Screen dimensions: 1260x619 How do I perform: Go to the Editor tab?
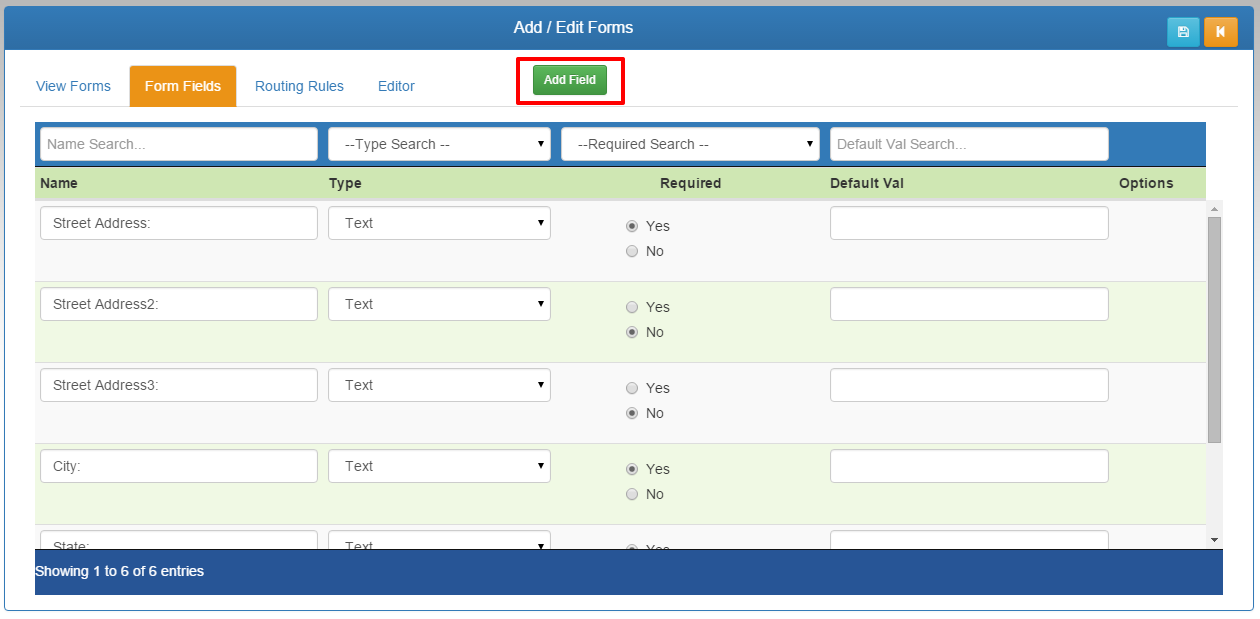tap(396, 86)
